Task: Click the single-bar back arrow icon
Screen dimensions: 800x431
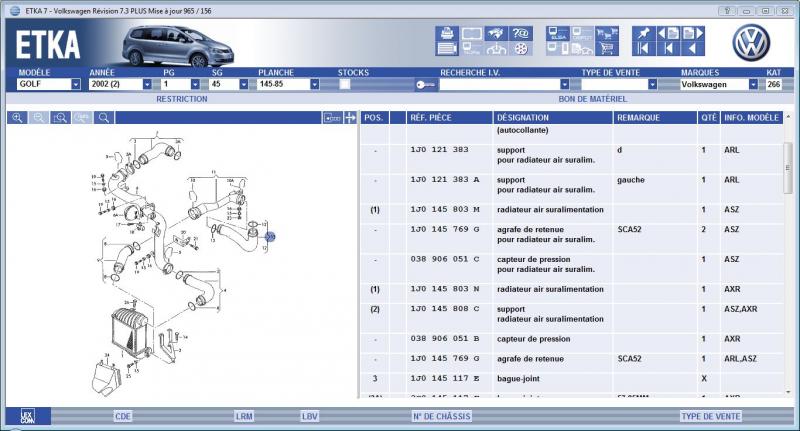Action: coord(668,48)
